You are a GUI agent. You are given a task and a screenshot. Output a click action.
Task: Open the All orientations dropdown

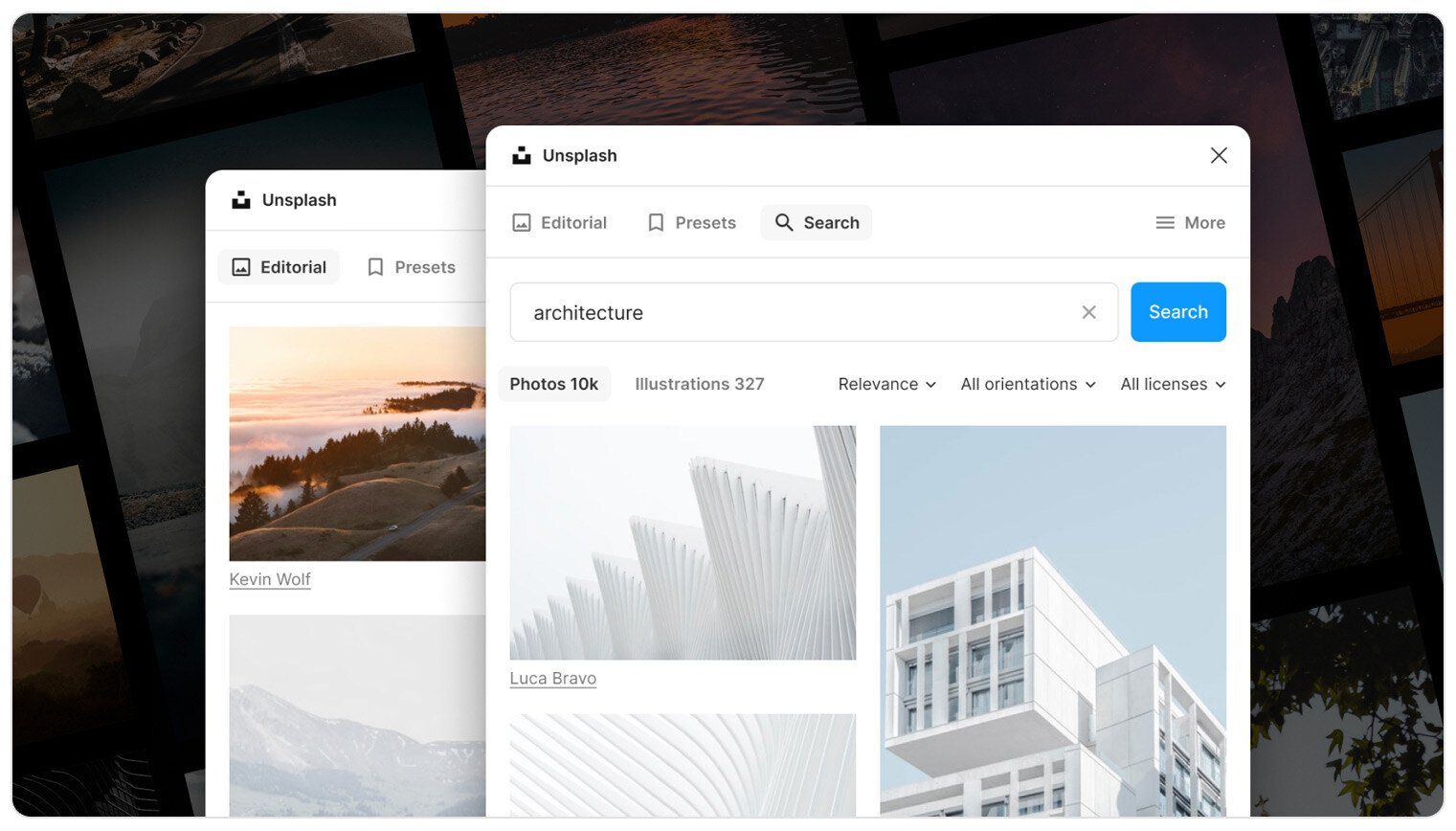[1027, 384]
